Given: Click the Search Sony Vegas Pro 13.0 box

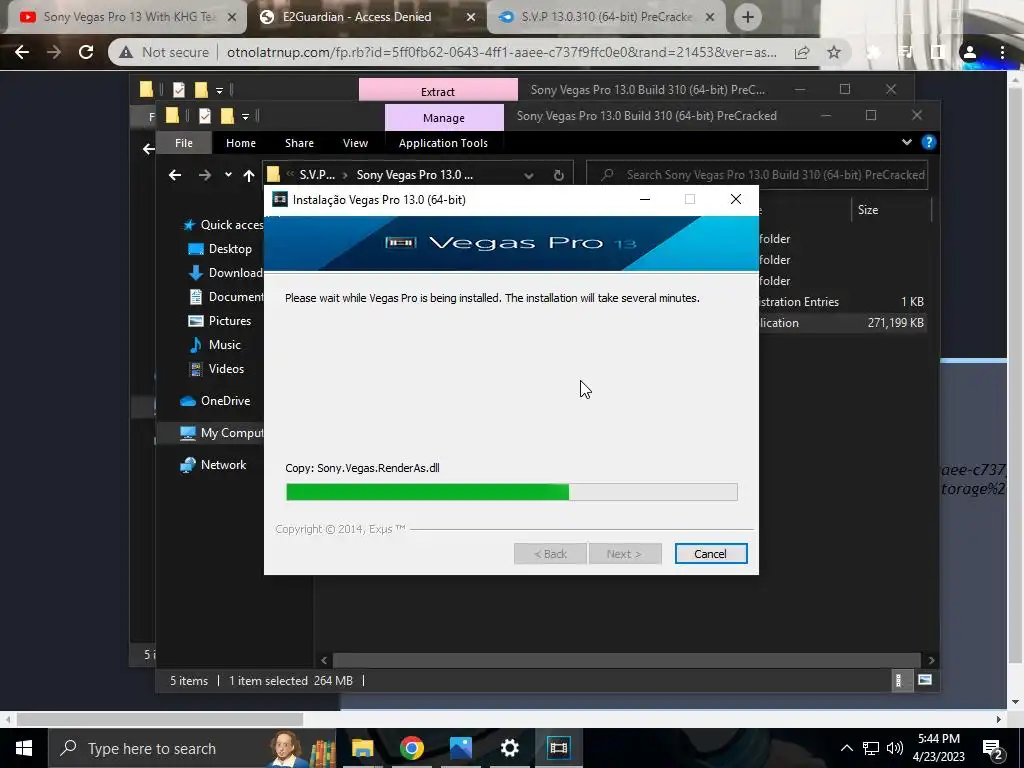Looking at the screenshot, I should pyautogui.click(x=758, y=175).
